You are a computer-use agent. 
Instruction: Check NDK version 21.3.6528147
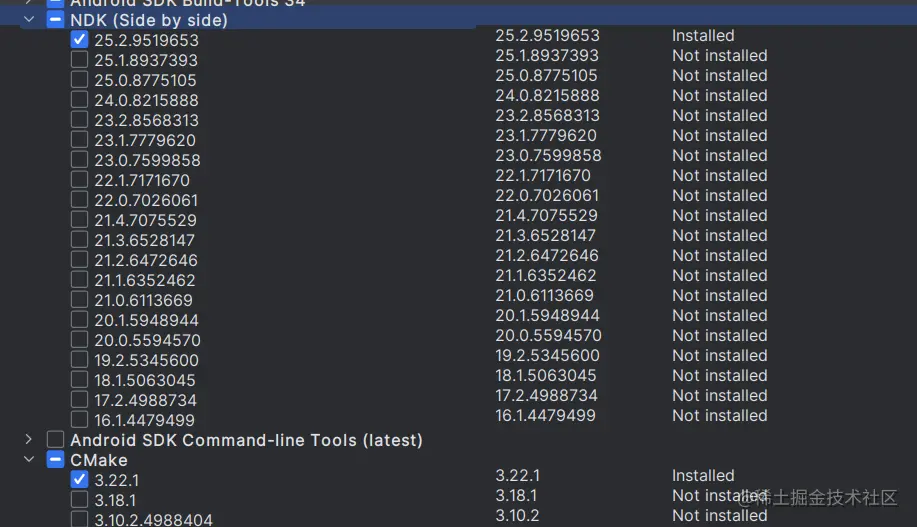[80, 239]
